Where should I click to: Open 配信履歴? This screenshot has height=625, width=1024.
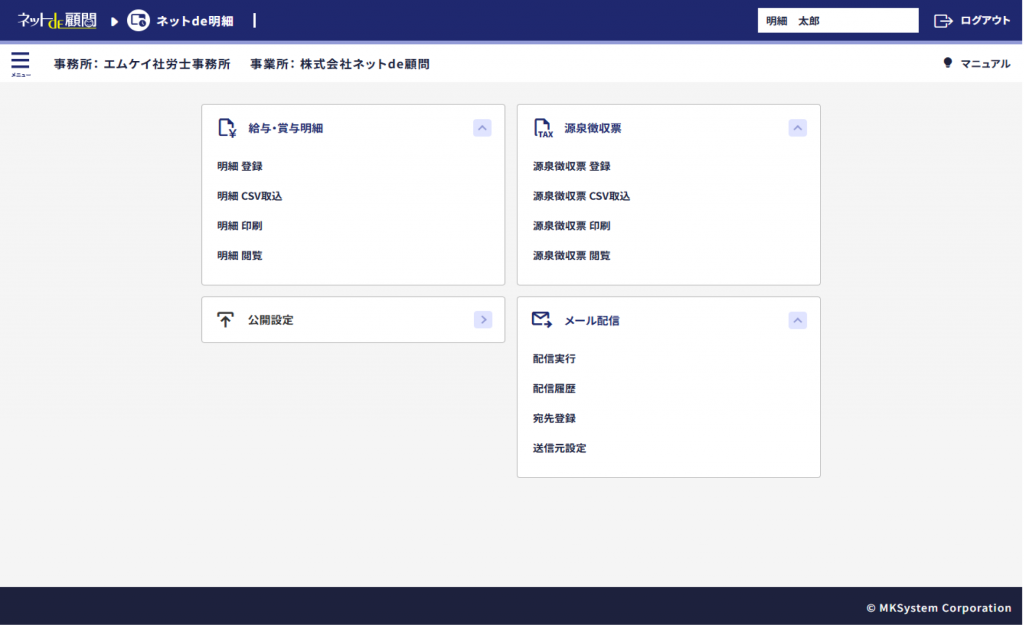tap(554, 389)
